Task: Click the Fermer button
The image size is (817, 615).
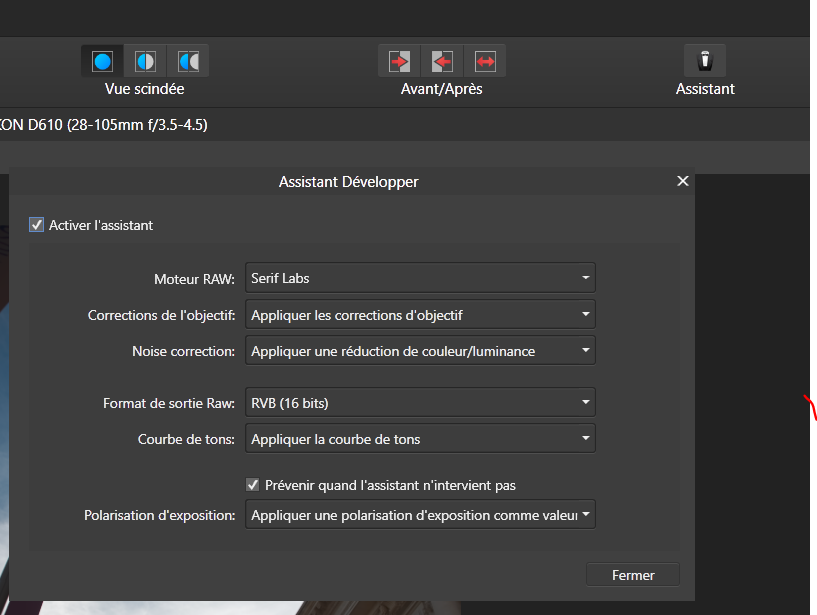Action: tap(633, 575)
